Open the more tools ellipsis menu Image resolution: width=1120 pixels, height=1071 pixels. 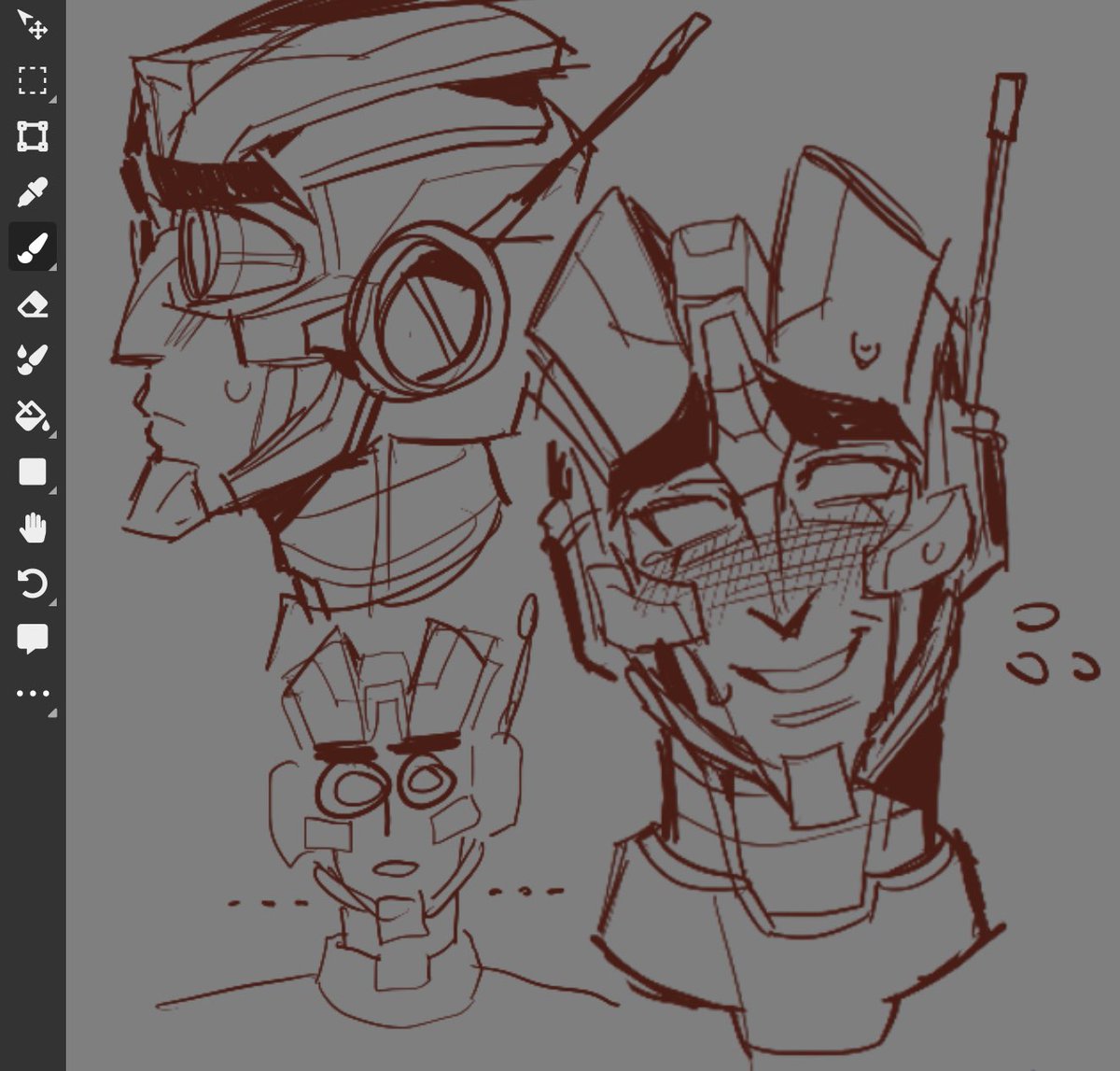tap(33, 694)
